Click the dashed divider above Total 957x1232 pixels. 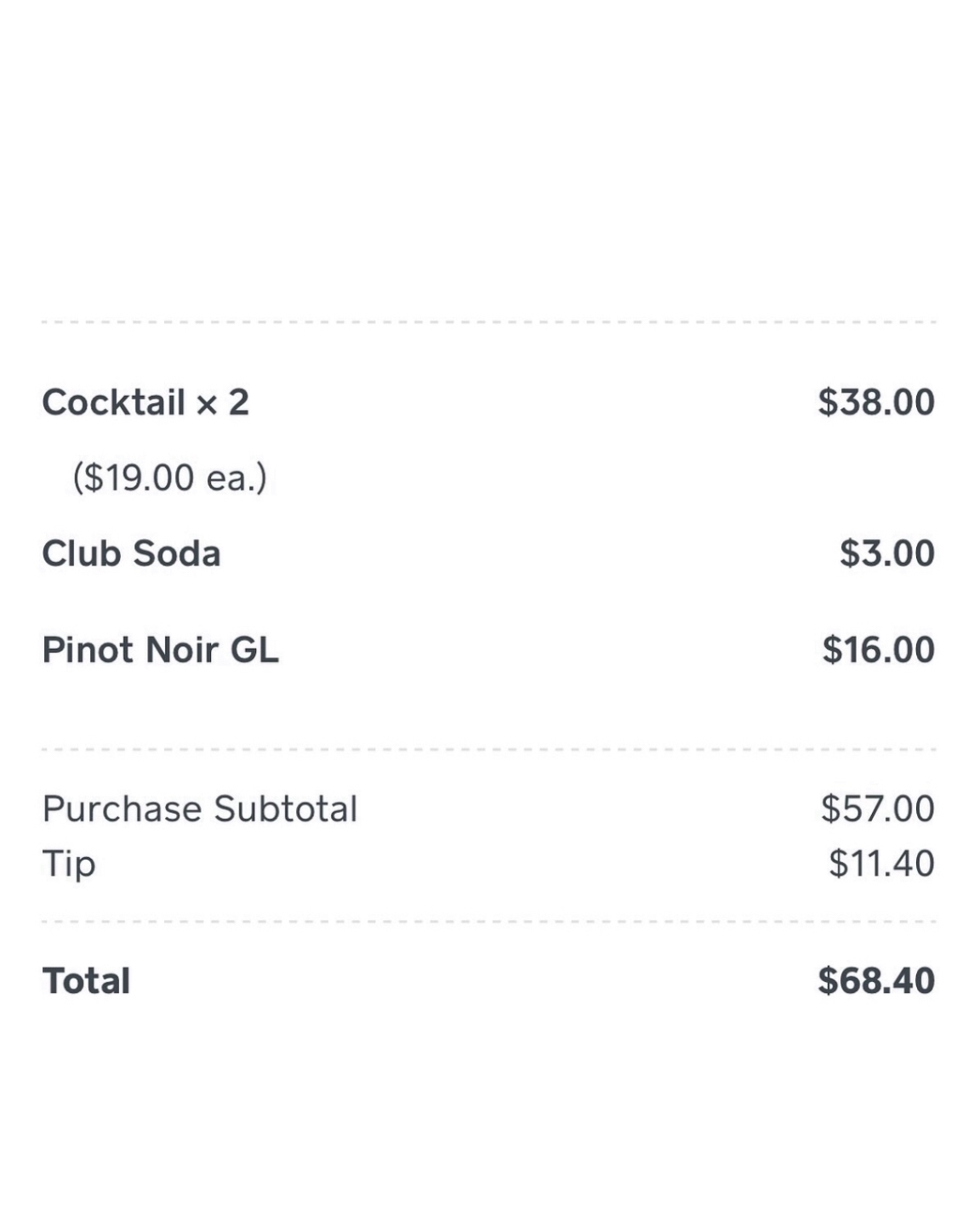pos(488,922)
